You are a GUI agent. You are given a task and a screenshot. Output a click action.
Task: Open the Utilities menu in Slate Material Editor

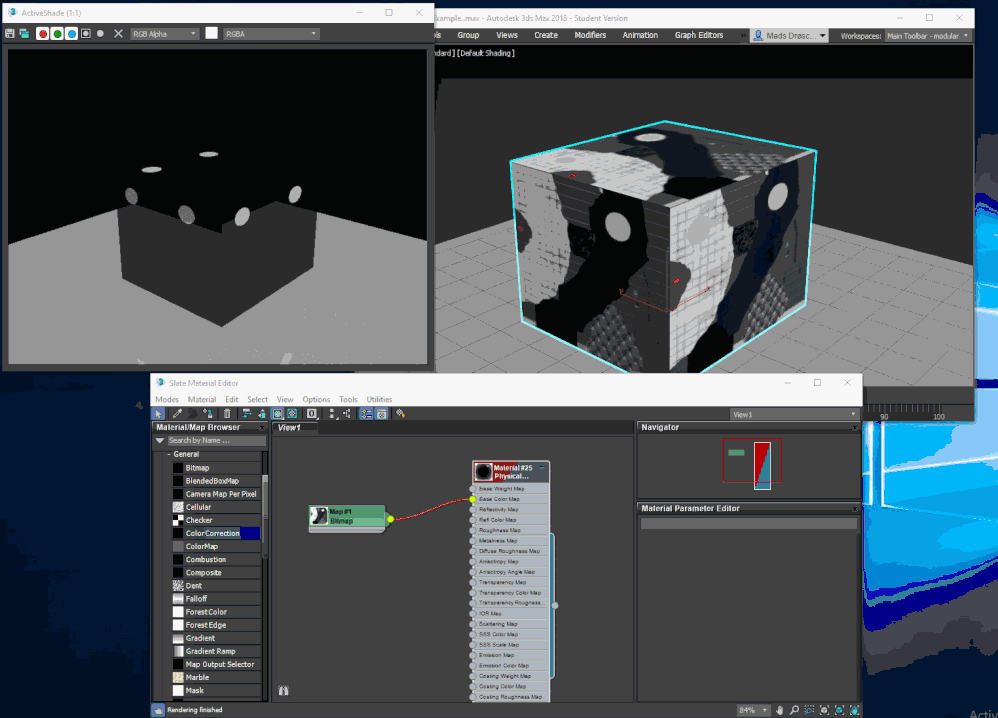(379, 399)
